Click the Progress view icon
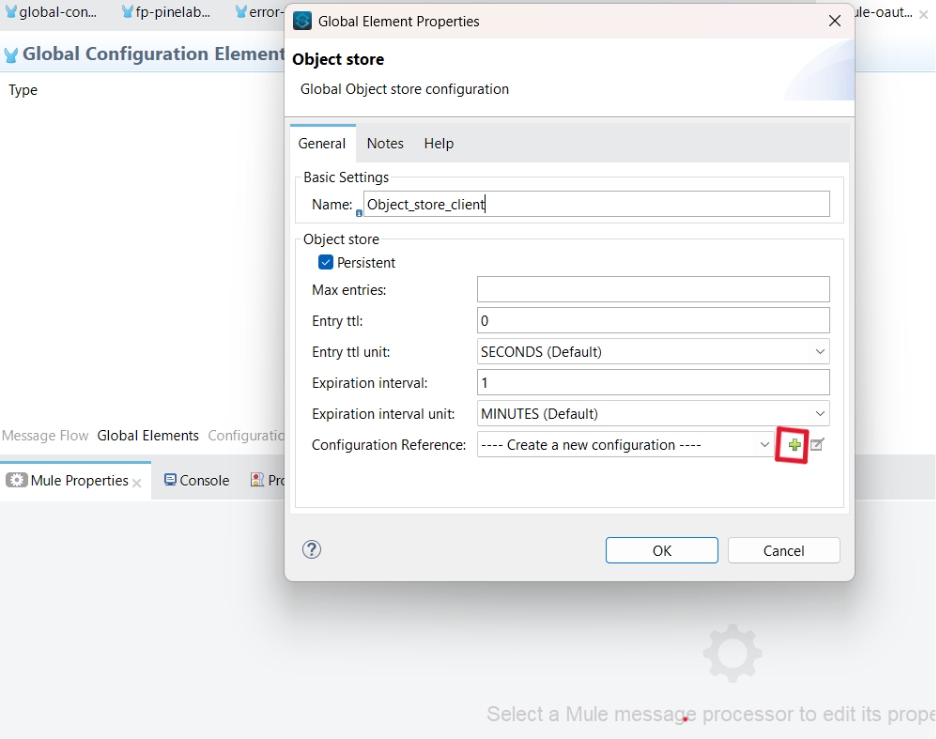936x739 pixels. pyautogui.click(x=255, y=480)
